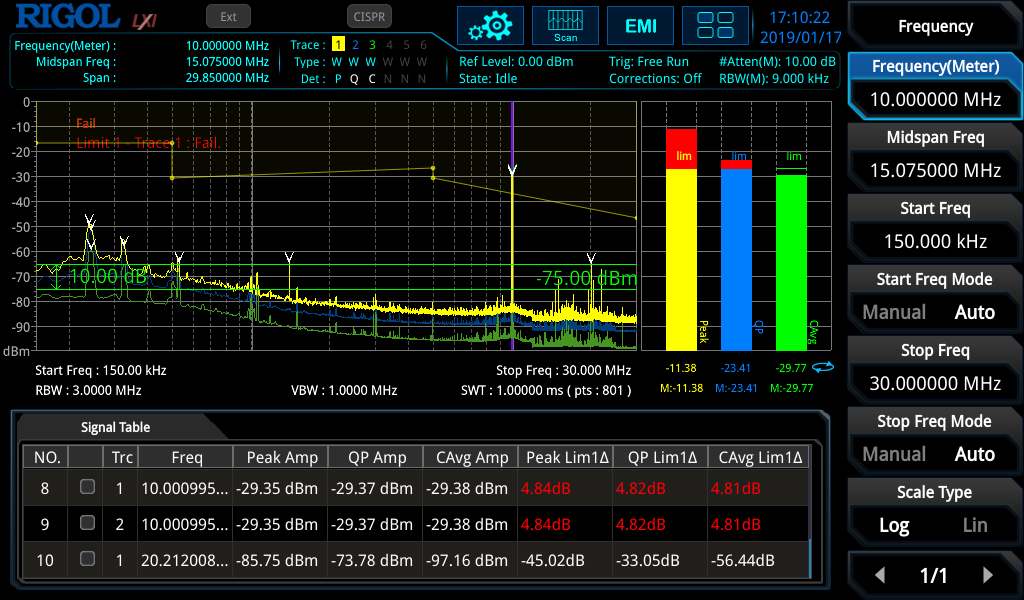The height and width of the screenshot is (600, 1024).
Task: Start a measurement with the Scan icon
Action: click(x=565, y=25)
